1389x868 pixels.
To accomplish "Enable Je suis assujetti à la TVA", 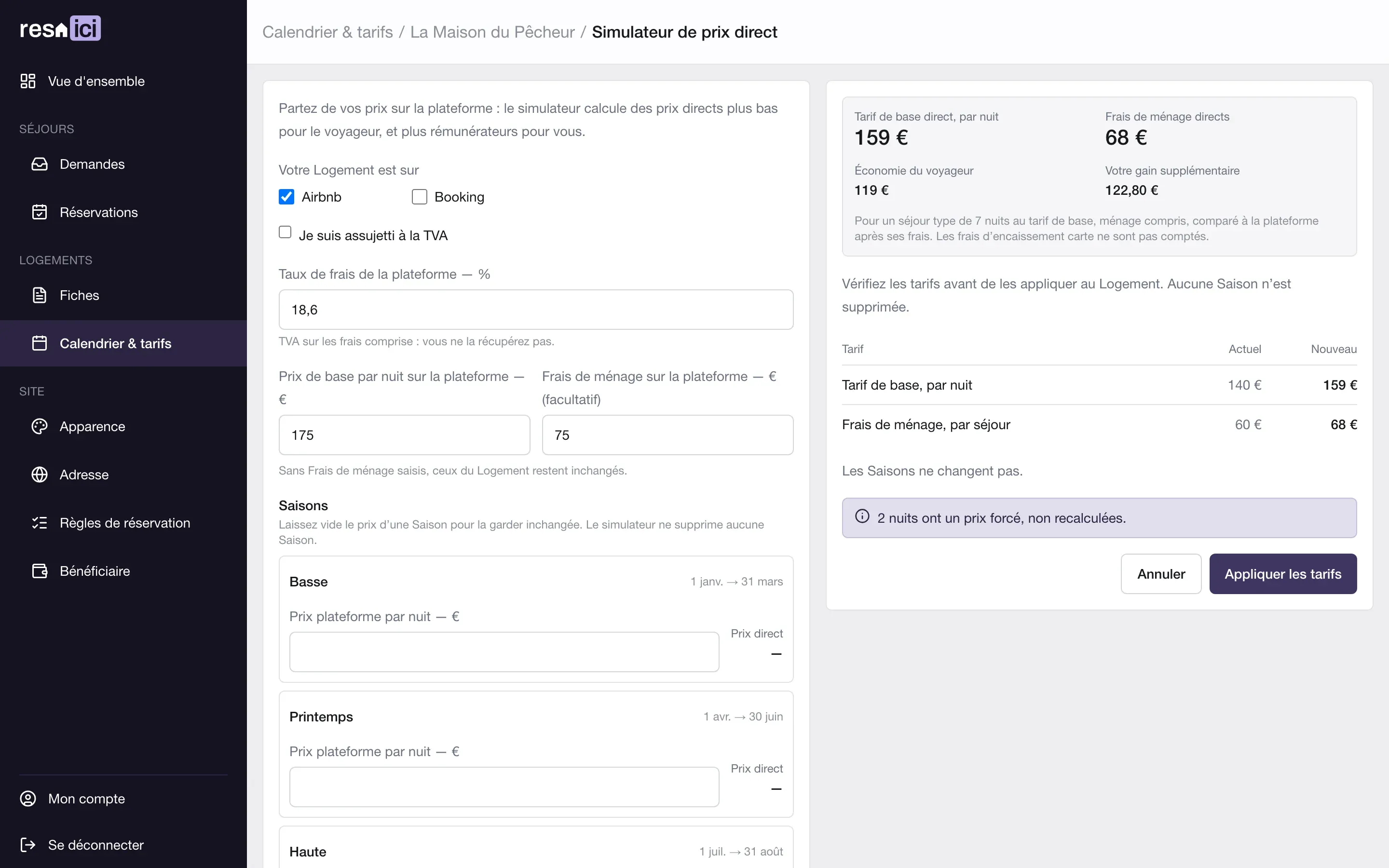I will [285, 232].
